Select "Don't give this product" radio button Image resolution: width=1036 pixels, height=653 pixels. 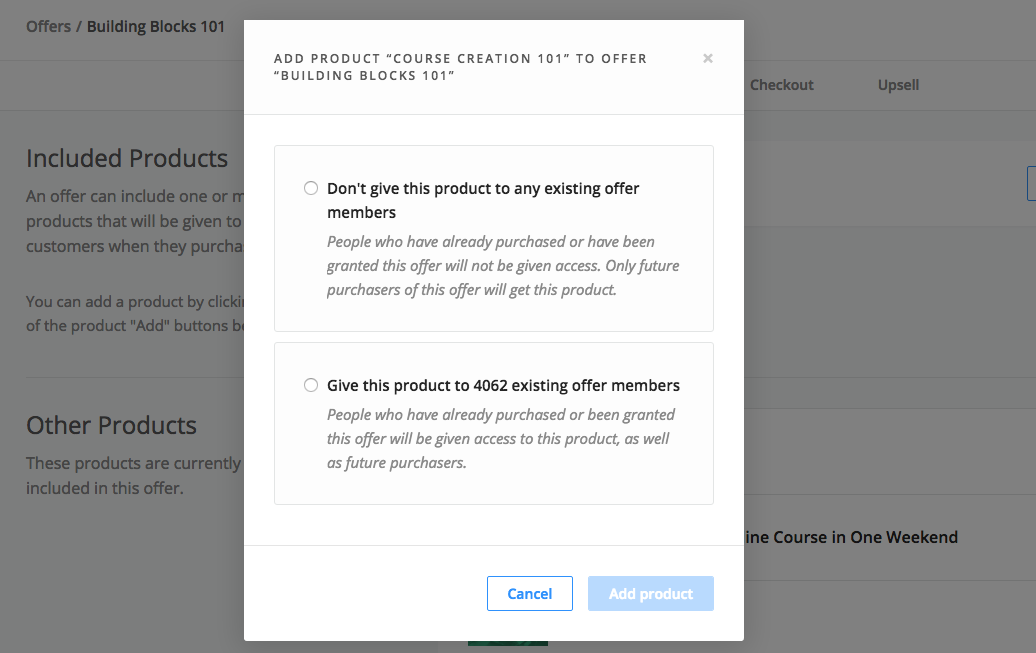311,188
